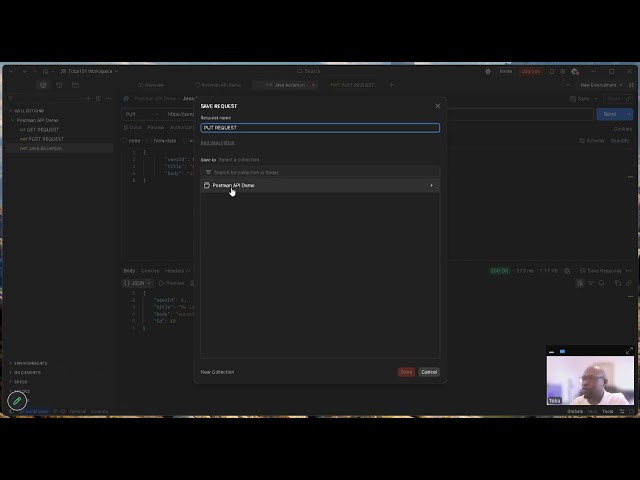Click the Preview response button

tap(171, 283)
